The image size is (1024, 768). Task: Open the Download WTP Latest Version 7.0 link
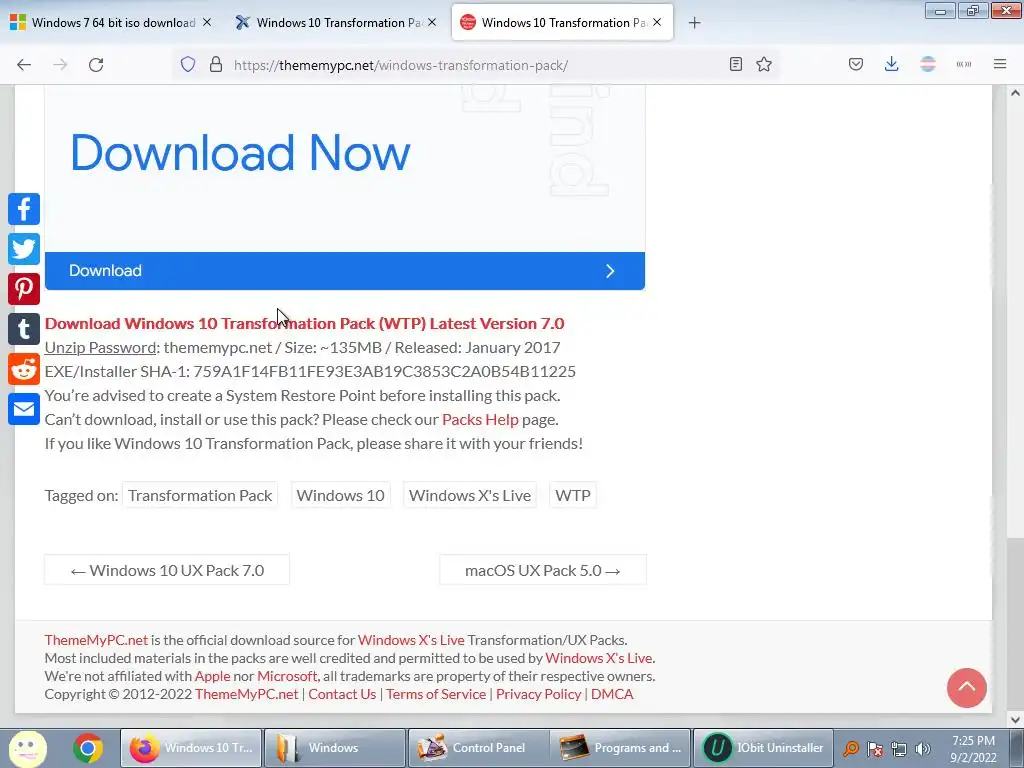click(x=304, y=323)
